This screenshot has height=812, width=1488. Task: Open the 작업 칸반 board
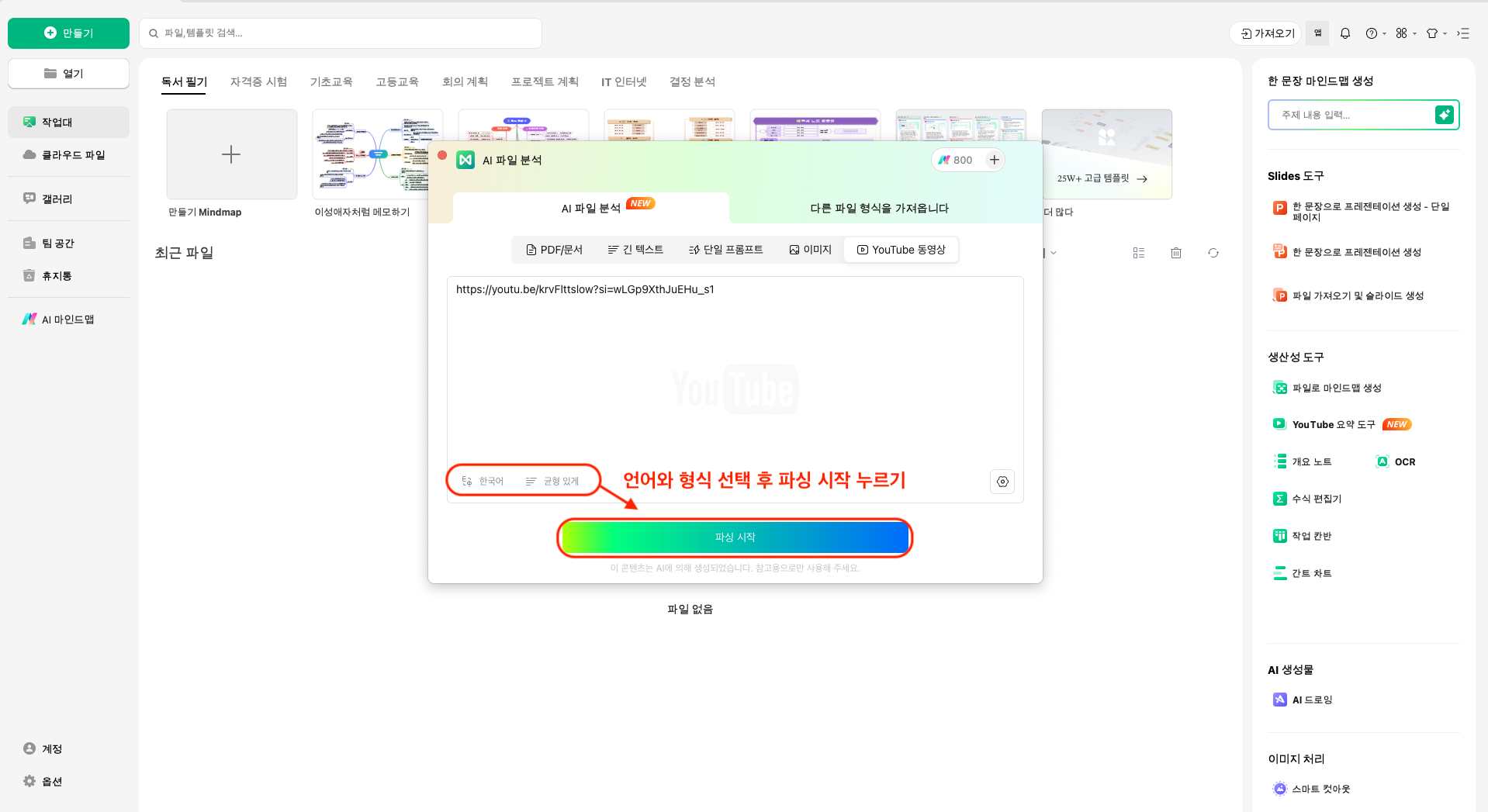[1312, 535]
